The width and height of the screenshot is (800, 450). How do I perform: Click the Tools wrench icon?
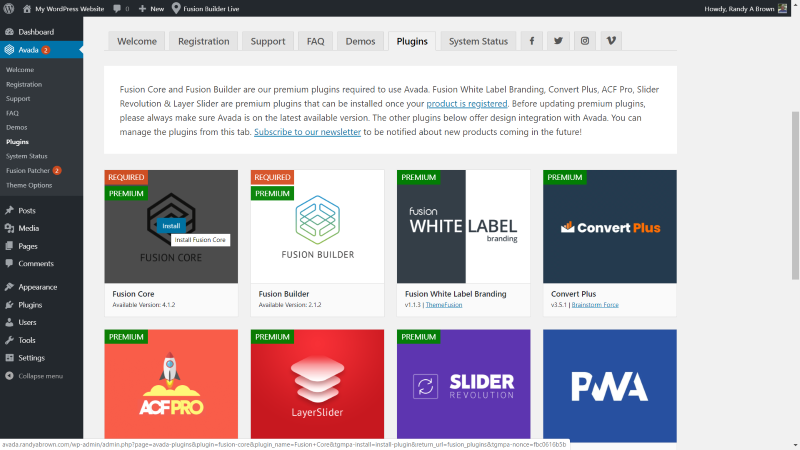pos(9,340)
